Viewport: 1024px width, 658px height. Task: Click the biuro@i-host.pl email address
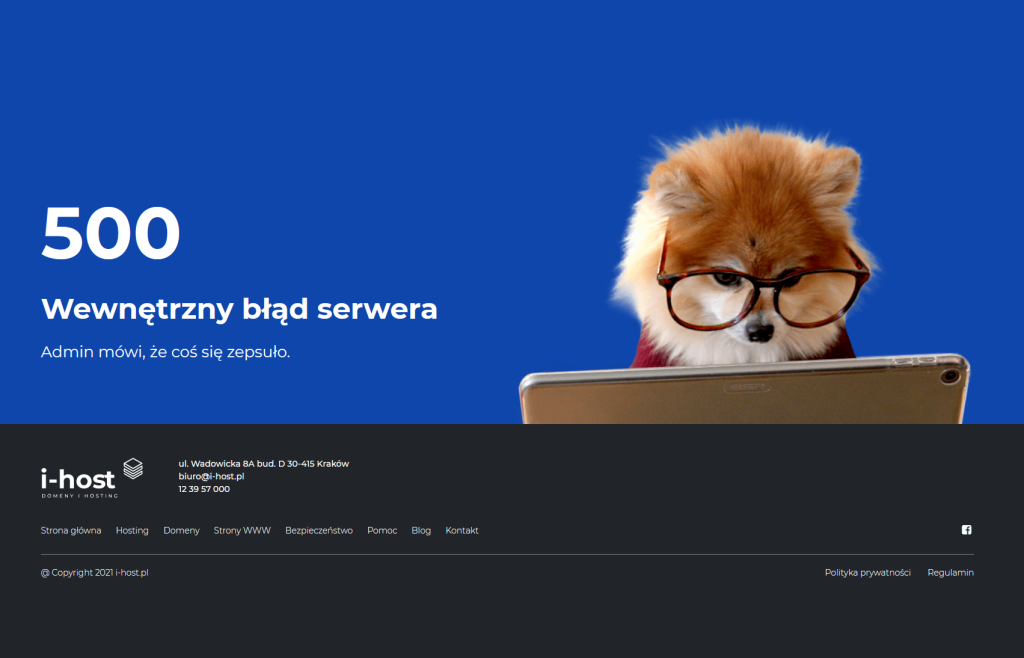[211, 477]
